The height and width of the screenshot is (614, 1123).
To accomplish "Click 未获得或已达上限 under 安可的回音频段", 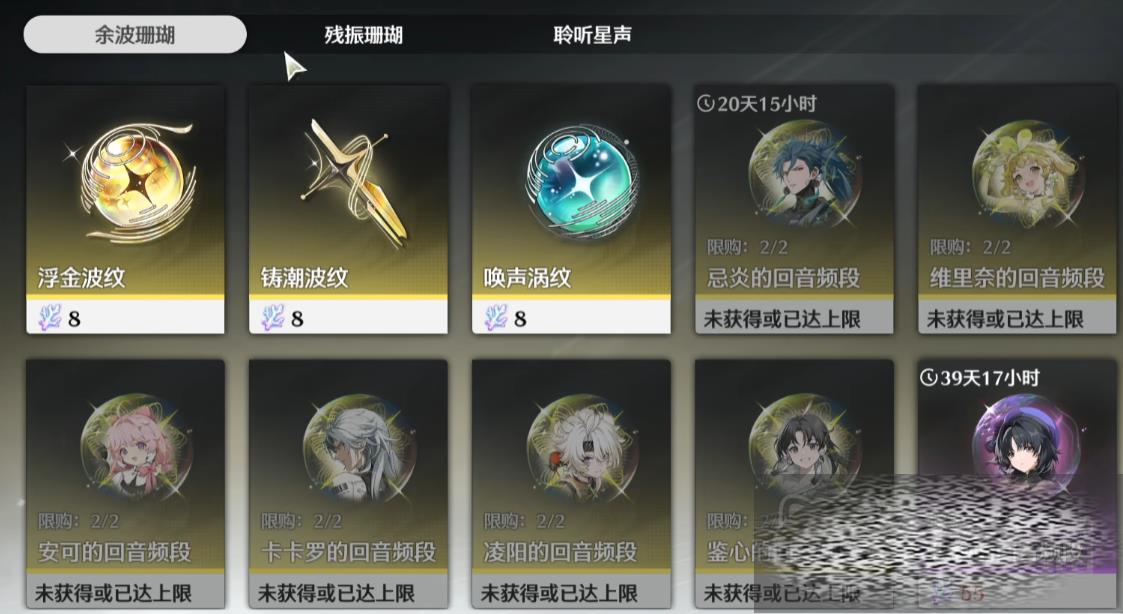I will (113, 593).
